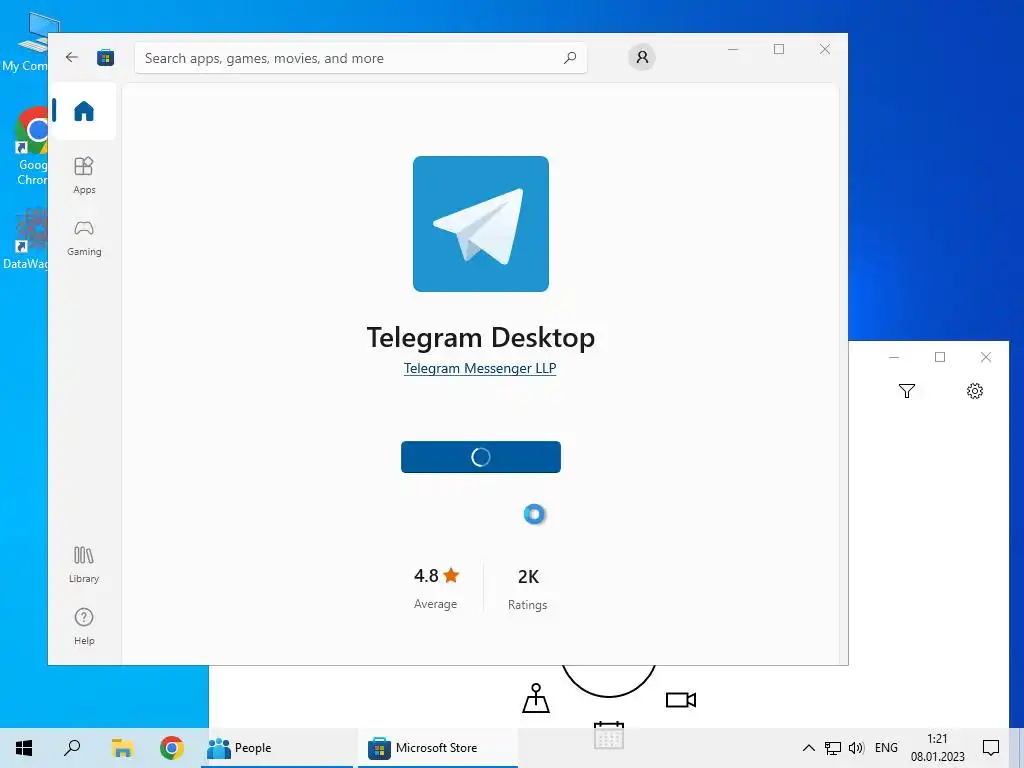Open the user account profile icon
The image size is (1024, 768).
coord(642,57)
